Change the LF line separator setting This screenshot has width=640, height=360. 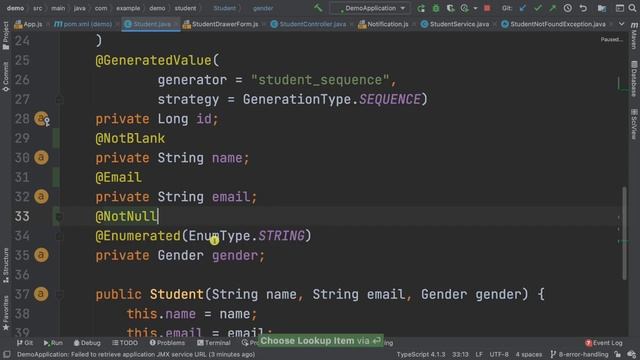pos(479,354)
